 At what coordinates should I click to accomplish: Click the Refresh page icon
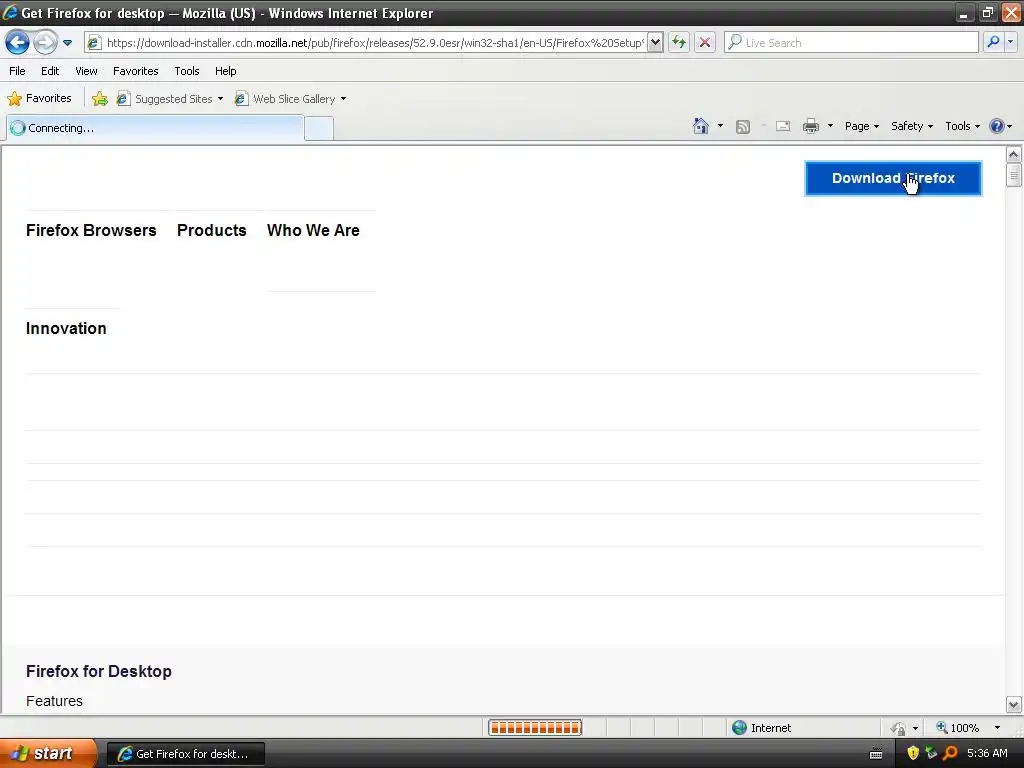click(x=679, y=43)
